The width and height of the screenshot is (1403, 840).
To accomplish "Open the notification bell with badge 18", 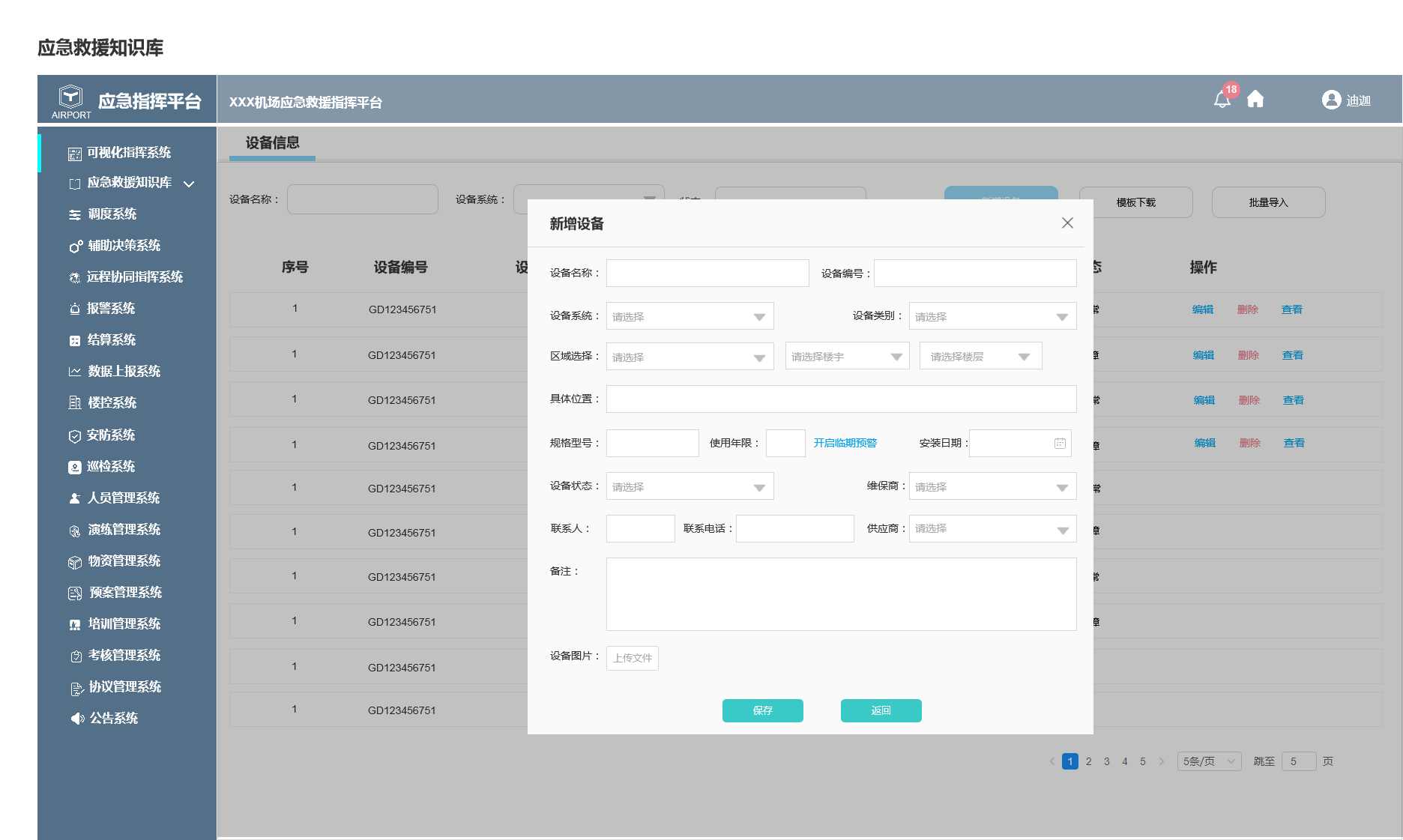I will (x=1223, y=98).
